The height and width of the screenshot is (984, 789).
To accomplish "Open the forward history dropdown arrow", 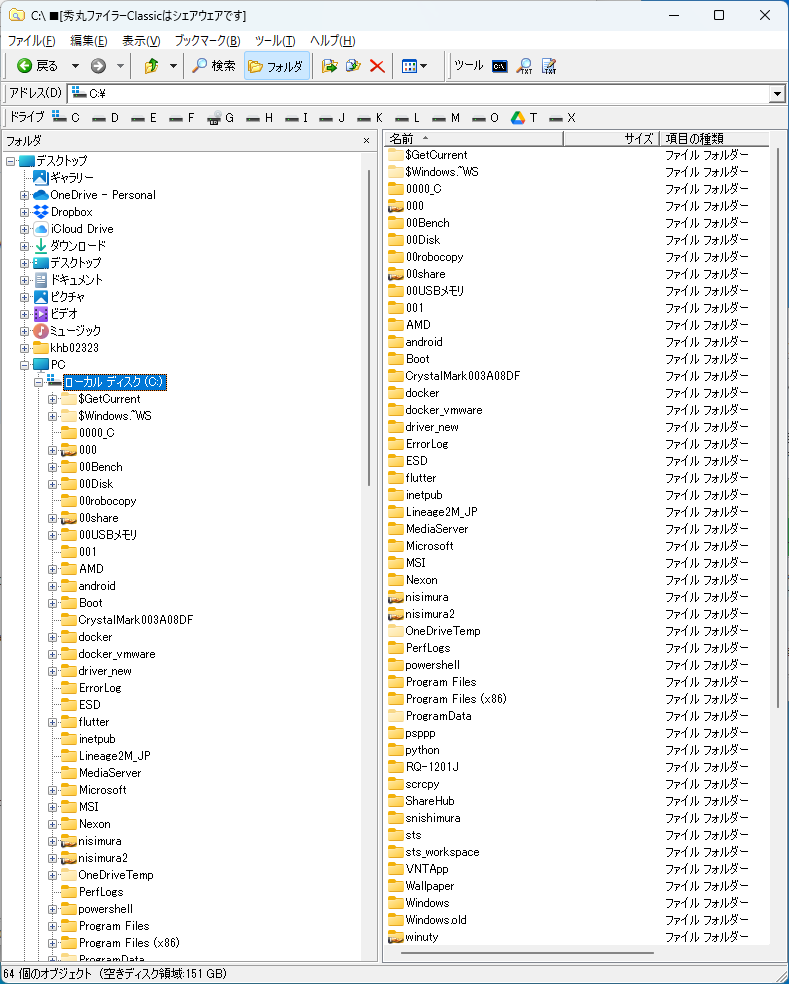I will [120, 66].
